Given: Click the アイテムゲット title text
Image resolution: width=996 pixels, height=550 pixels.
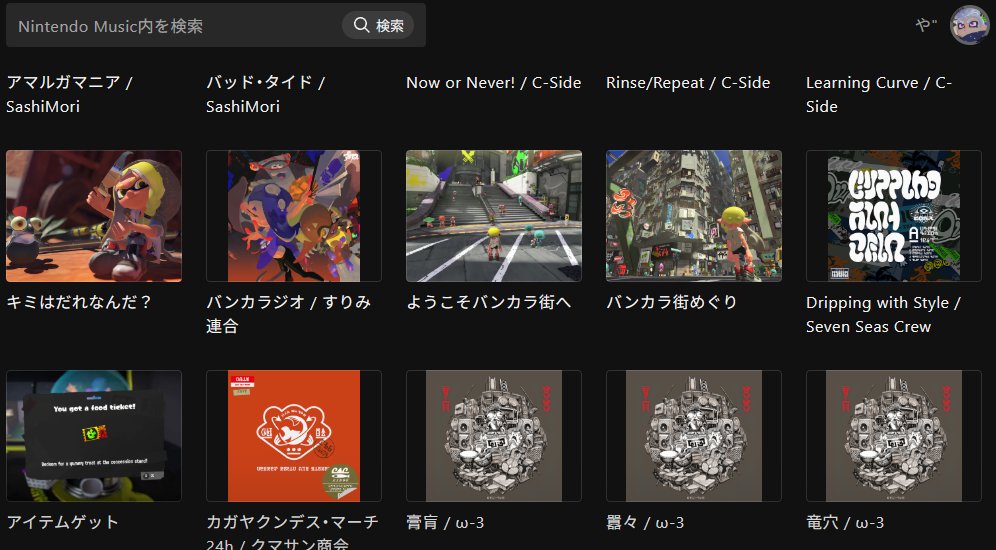Looking at the screenshot, I should pyautogui.click(x=62, y=522).
